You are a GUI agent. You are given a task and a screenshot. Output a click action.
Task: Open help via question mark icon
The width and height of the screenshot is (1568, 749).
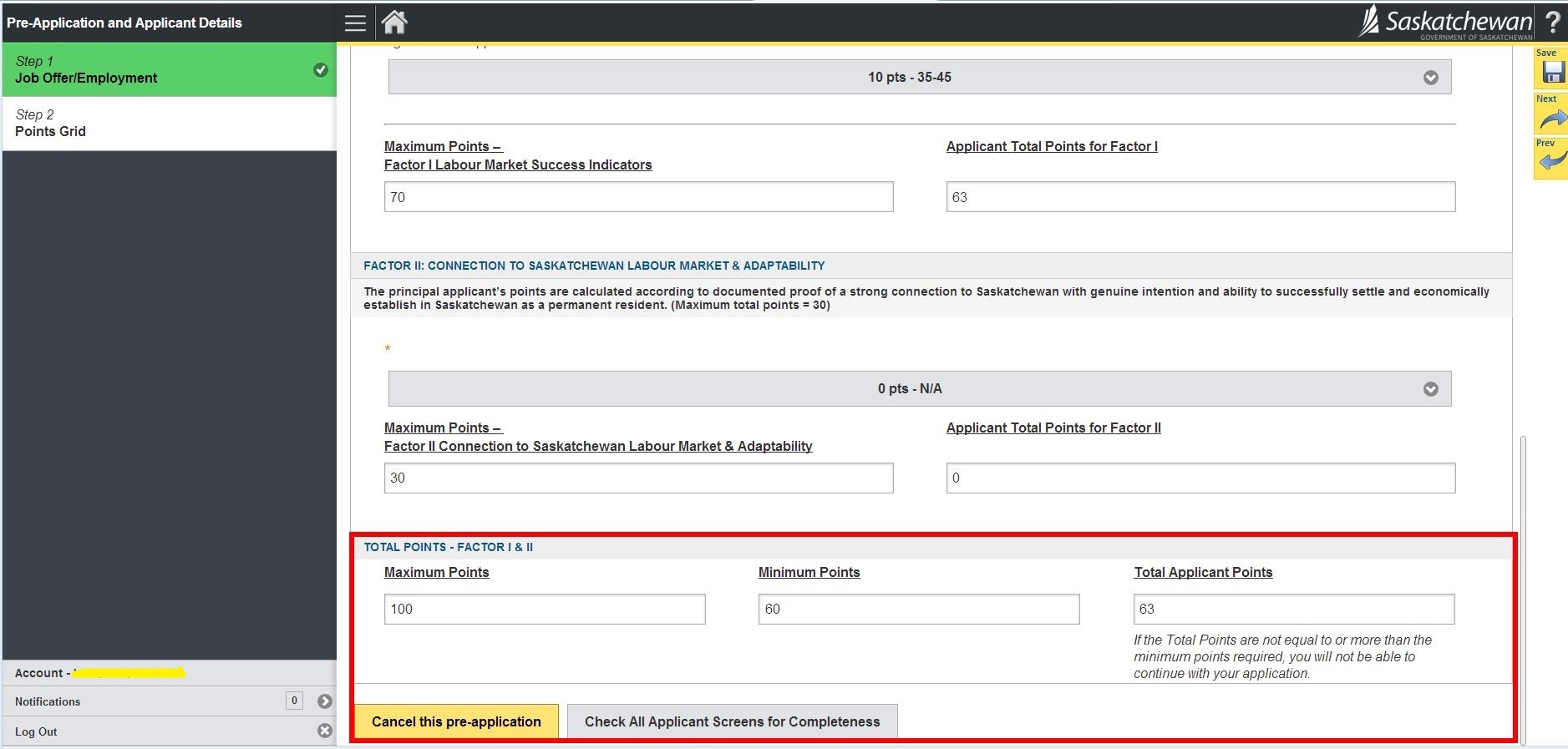(x=1553, y=23)
